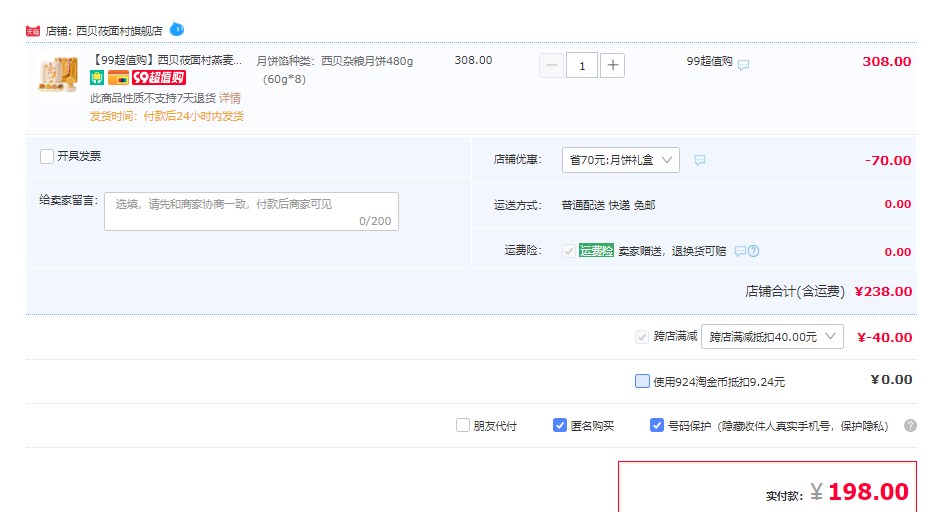Viewport: 943px width, 512px height.
Task: Click the green service guarantee badge icon
Action: [x=97, y=78]
